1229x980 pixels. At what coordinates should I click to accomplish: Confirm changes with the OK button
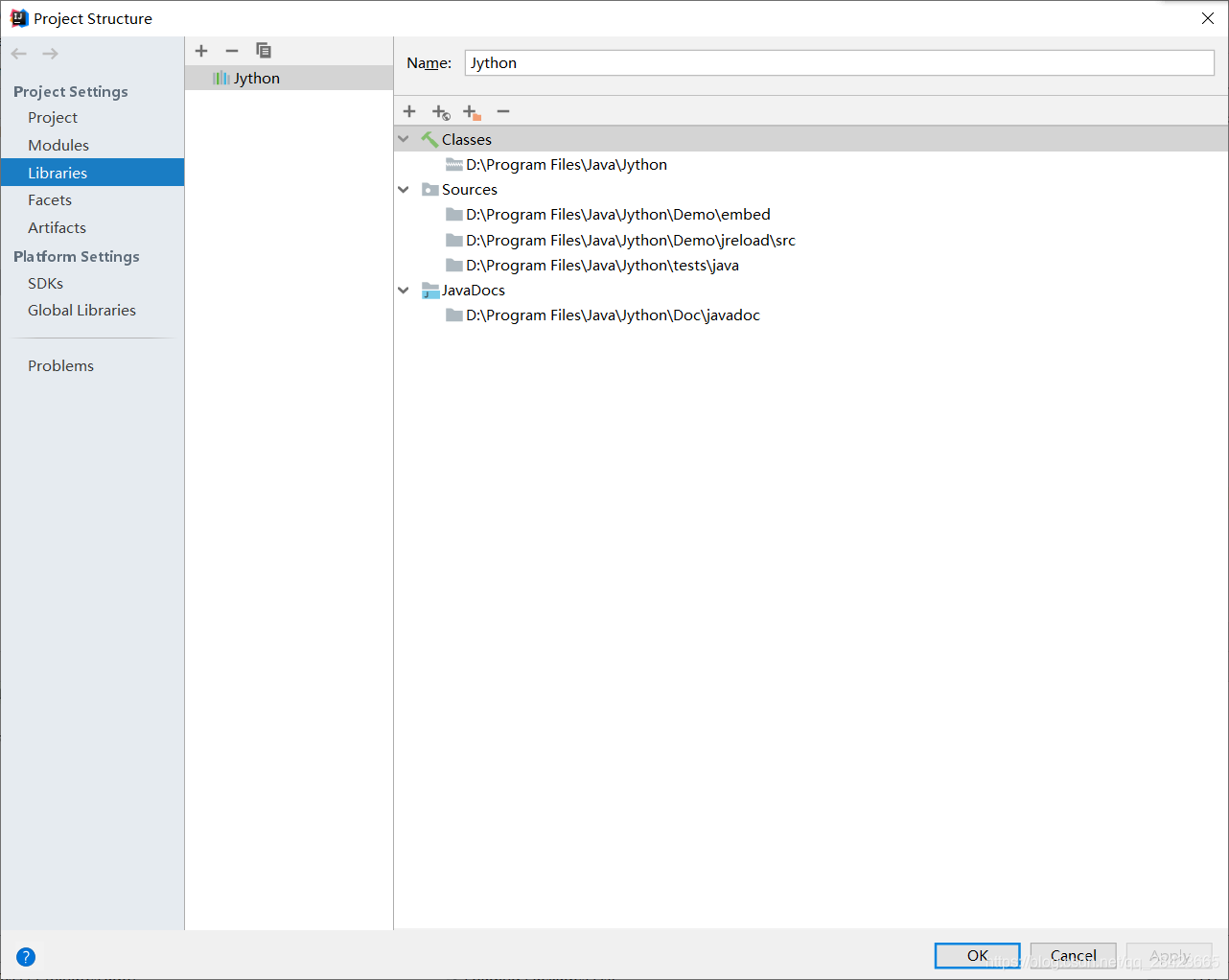pos(976,955)
